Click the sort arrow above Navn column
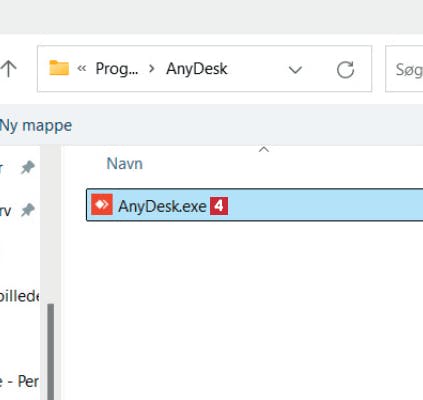Screen dimensions: 423x400 tap(264, 149)
